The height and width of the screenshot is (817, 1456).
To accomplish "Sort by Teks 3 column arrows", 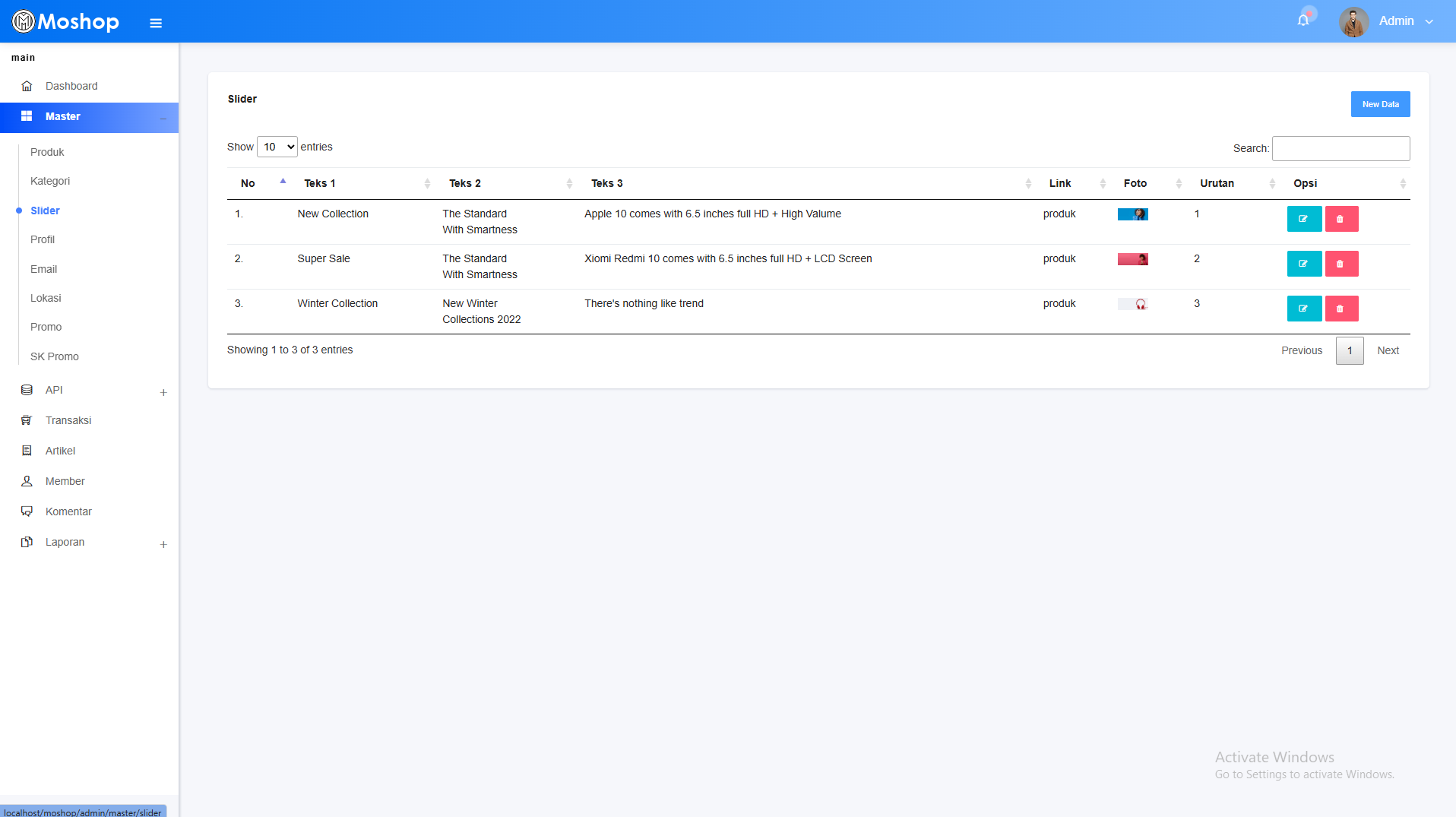I will tap(1028, 183).
